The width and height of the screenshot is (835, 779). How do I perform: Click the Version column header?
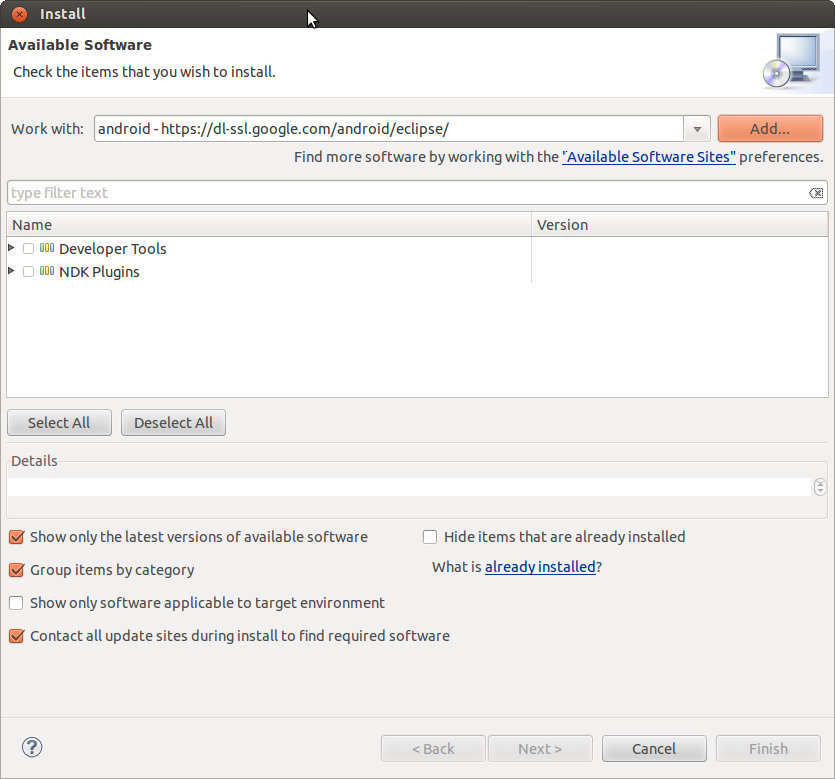coord(678,225)
